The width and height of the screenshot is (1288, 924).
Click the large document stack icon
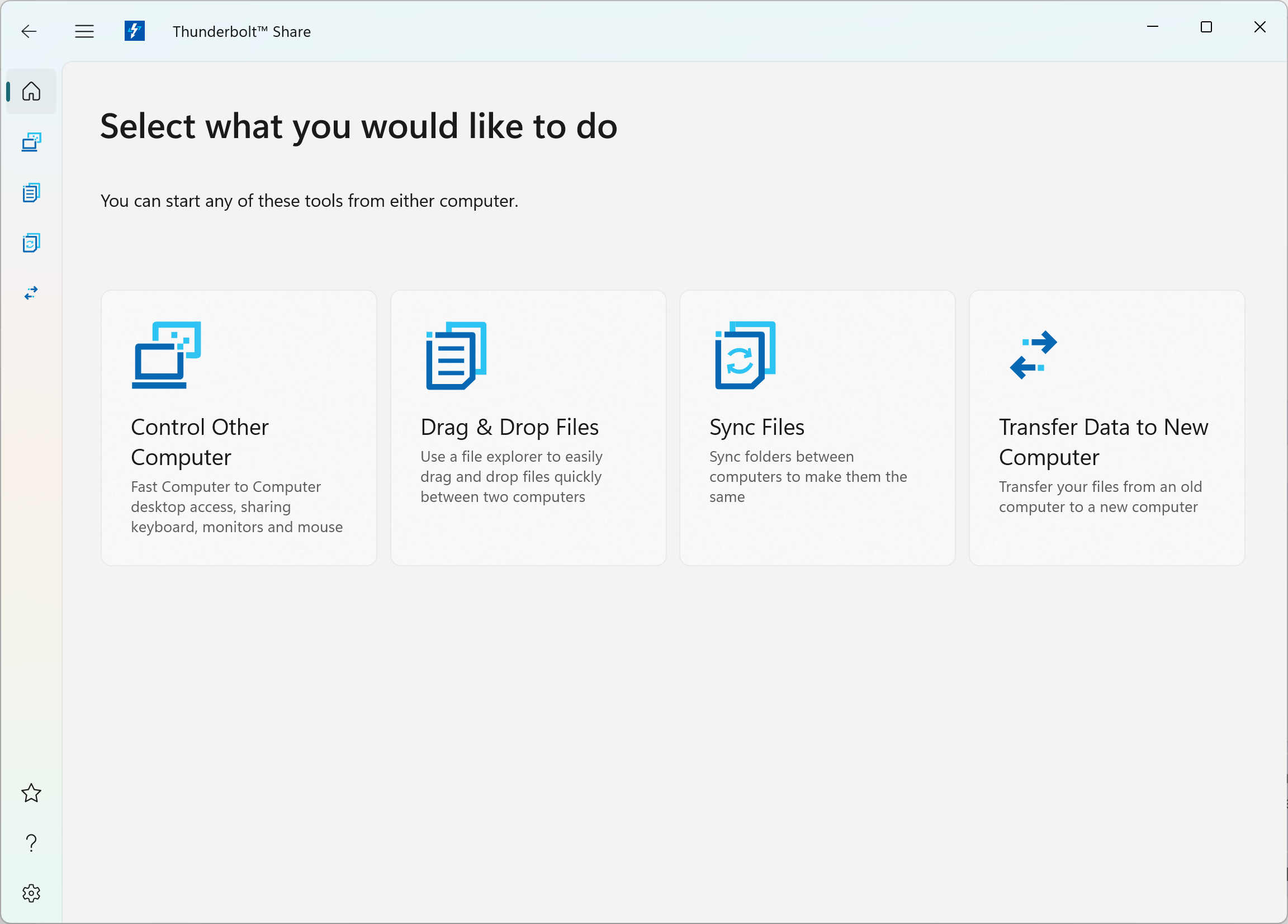pyautogui.click(x=456, y=356)
